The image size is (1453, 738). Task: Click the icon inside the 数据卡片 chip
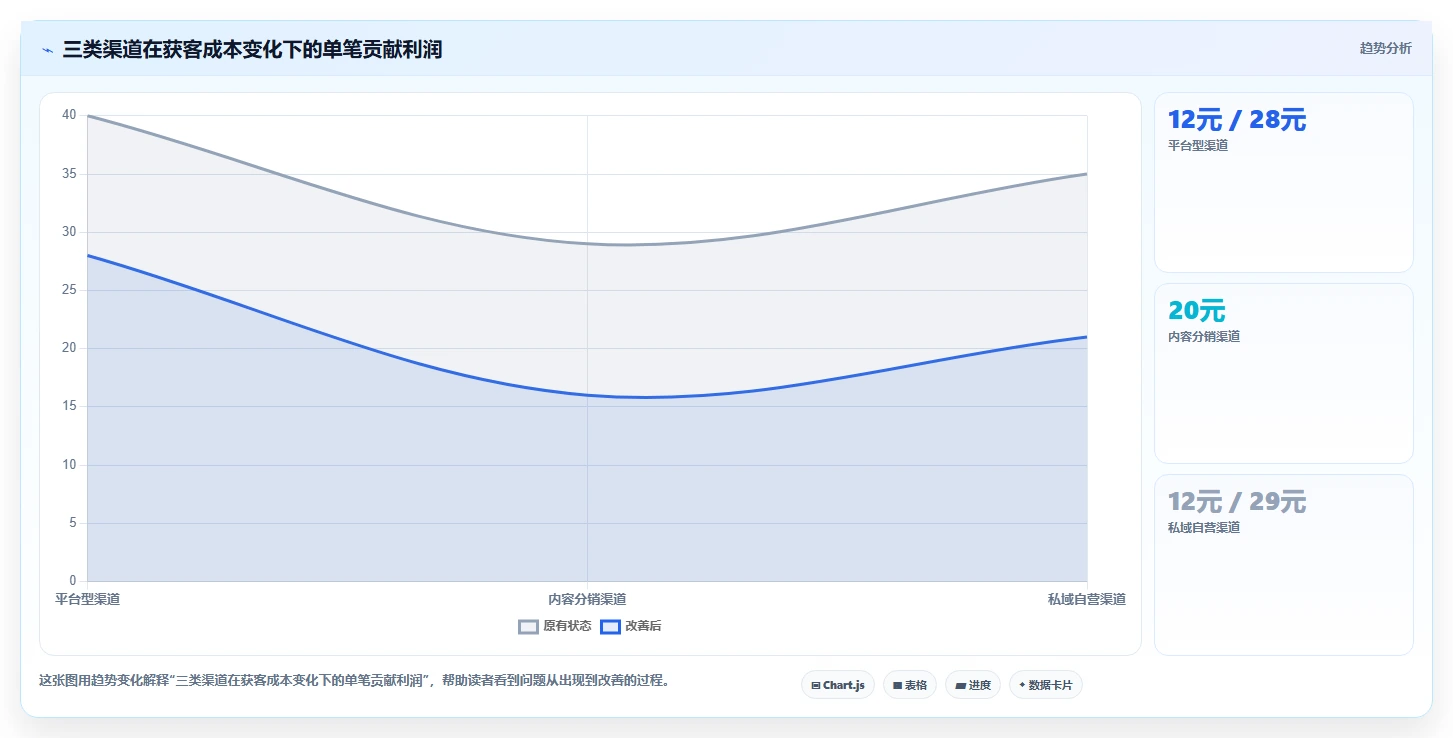pyautogui.click(x=1022, y=686)
